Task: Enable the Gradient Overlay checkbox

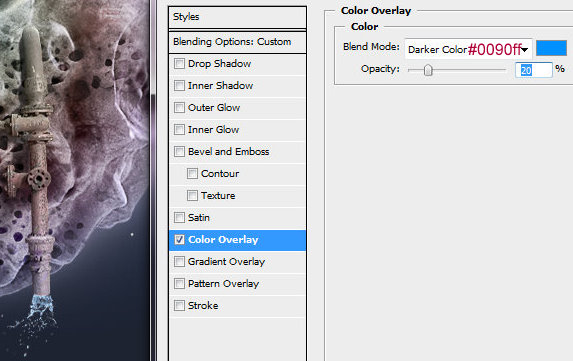Action: pyautogui.click(x=179, y=261)
